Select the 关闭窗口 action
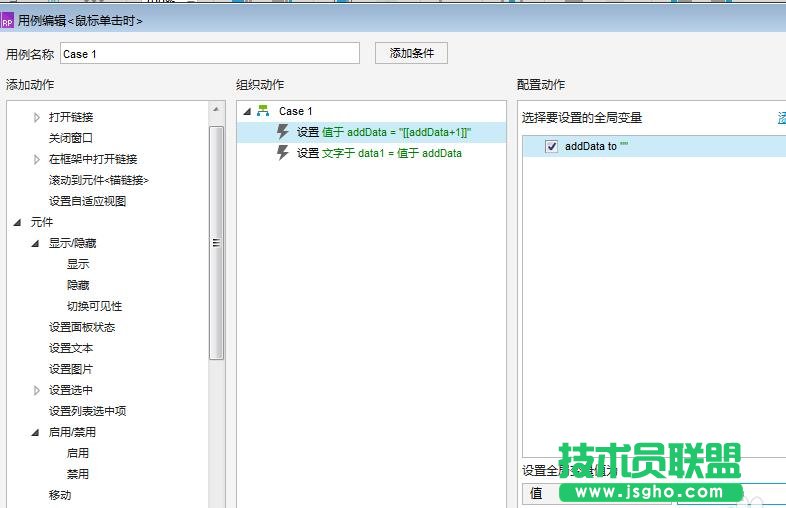 (x=71, y=138)
